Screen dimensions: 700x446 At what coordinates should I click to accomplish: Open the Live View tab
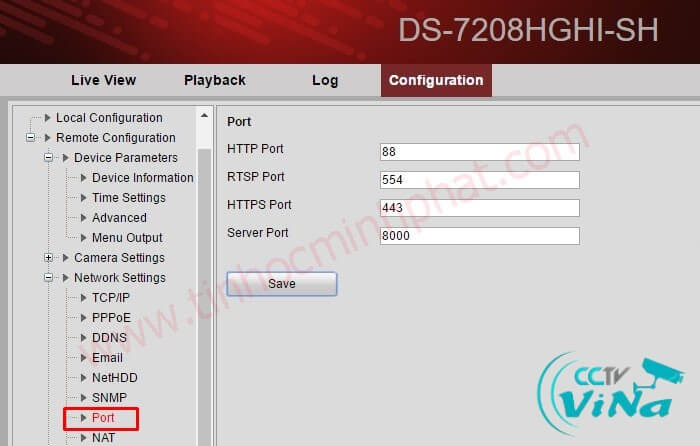click(x=103, y=80)
